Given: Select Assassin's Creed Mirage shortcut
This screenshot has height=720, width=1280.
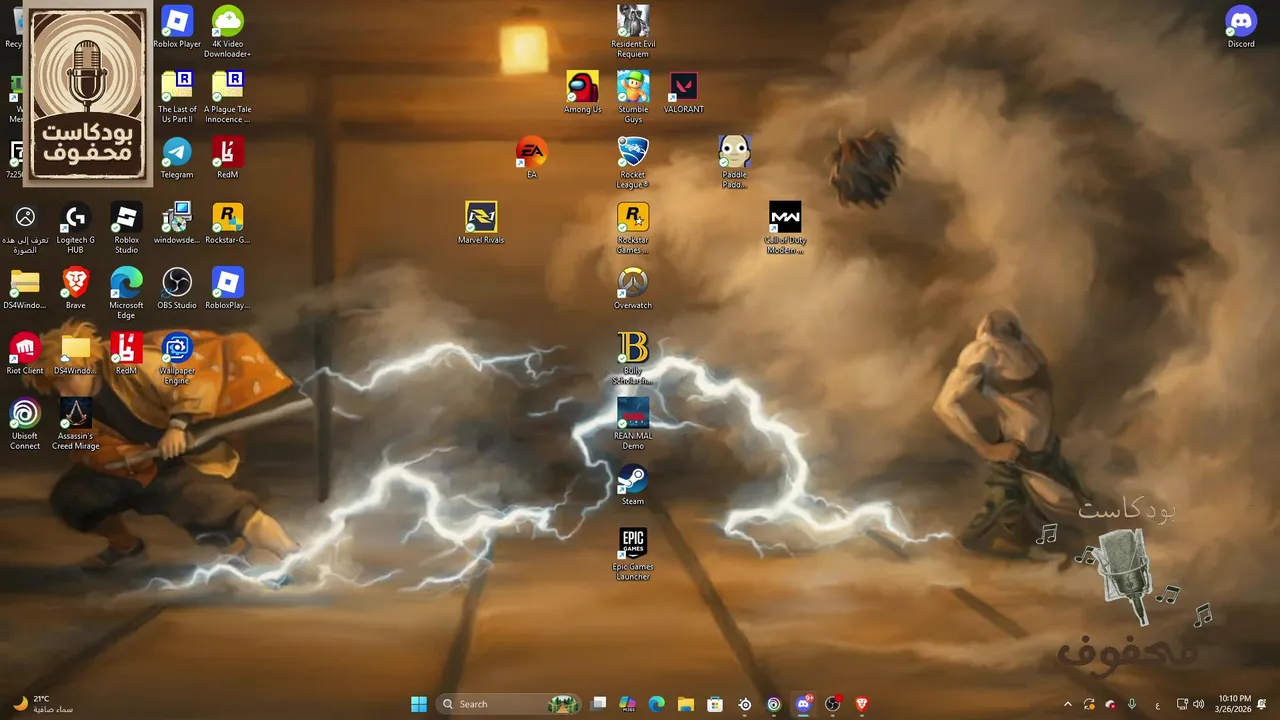Looking at the screenshot, I should [x=75, y=424].
